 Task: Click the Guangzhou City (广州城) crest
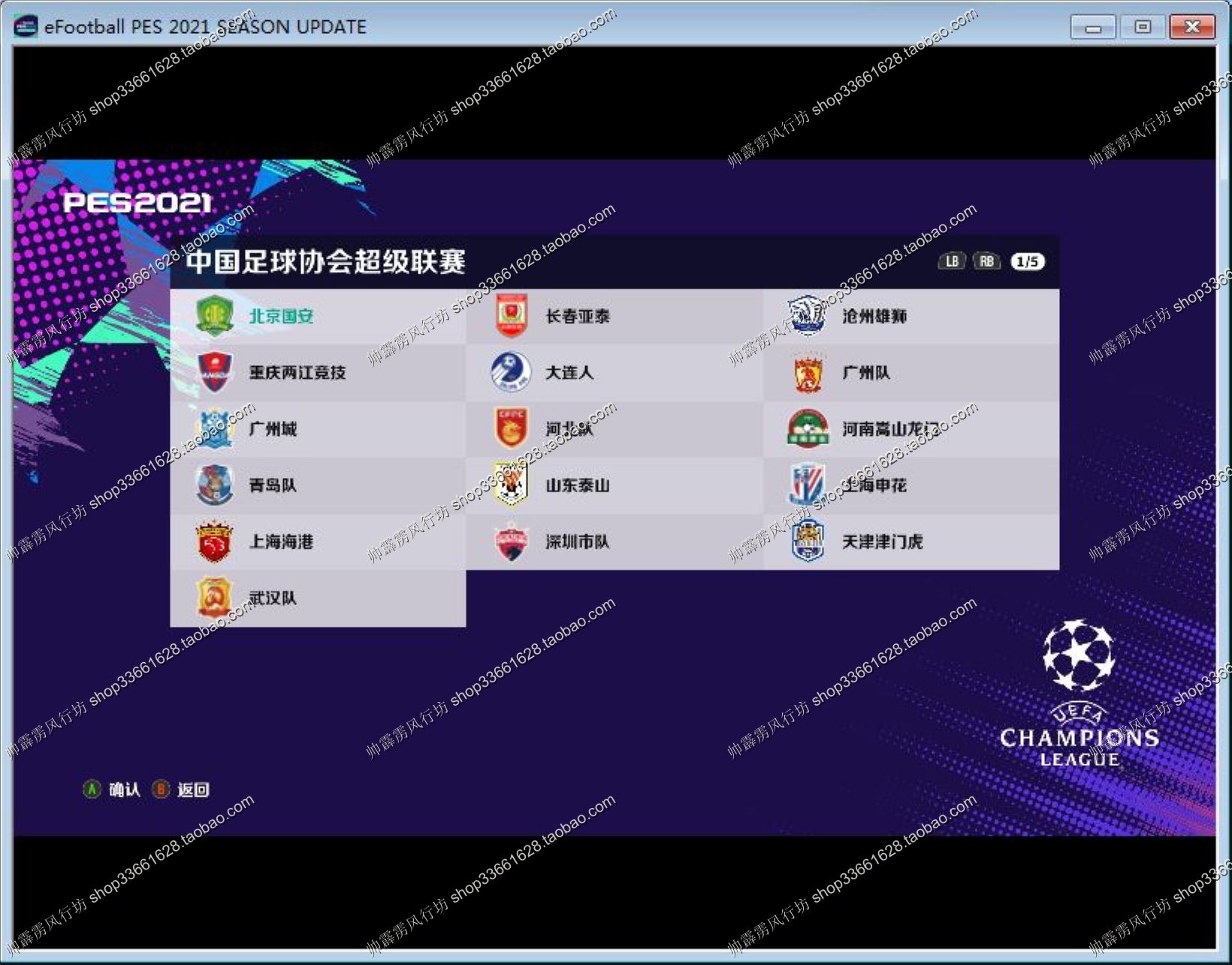pyautogui.click(x=215, y=428)
